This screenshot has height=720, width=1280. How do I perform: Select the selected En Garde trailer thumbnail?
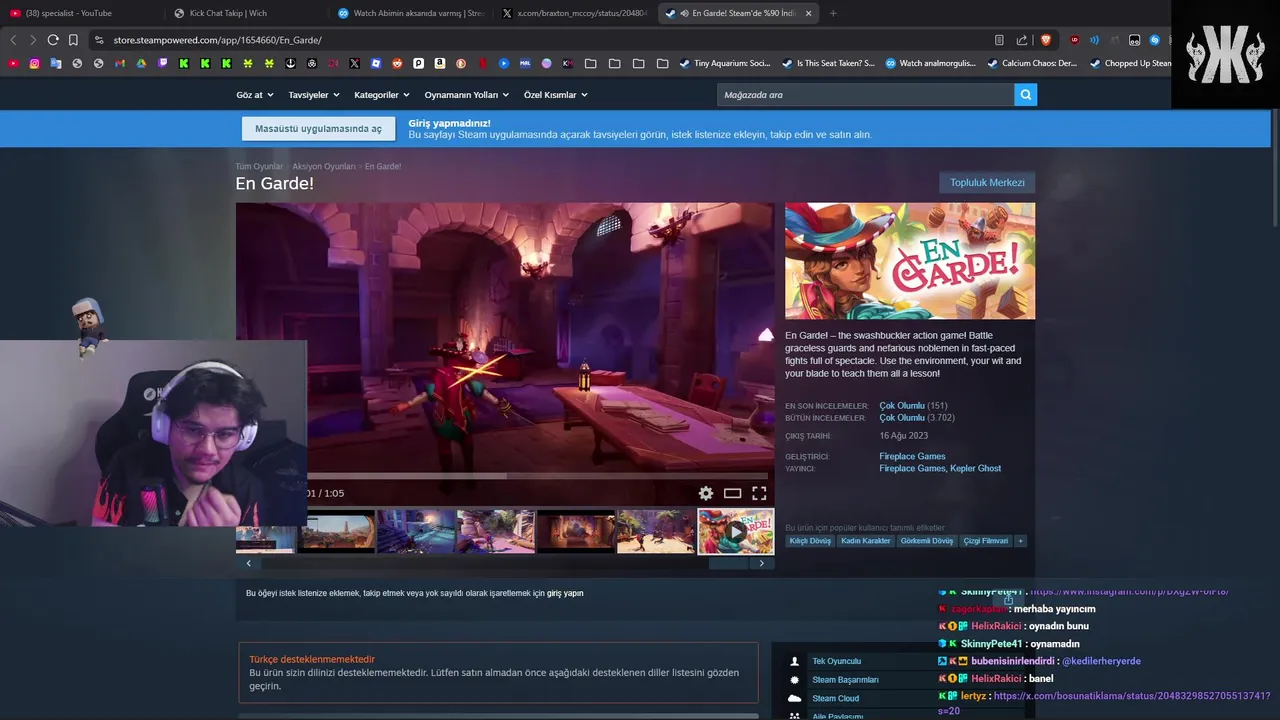tap(736, 531)
